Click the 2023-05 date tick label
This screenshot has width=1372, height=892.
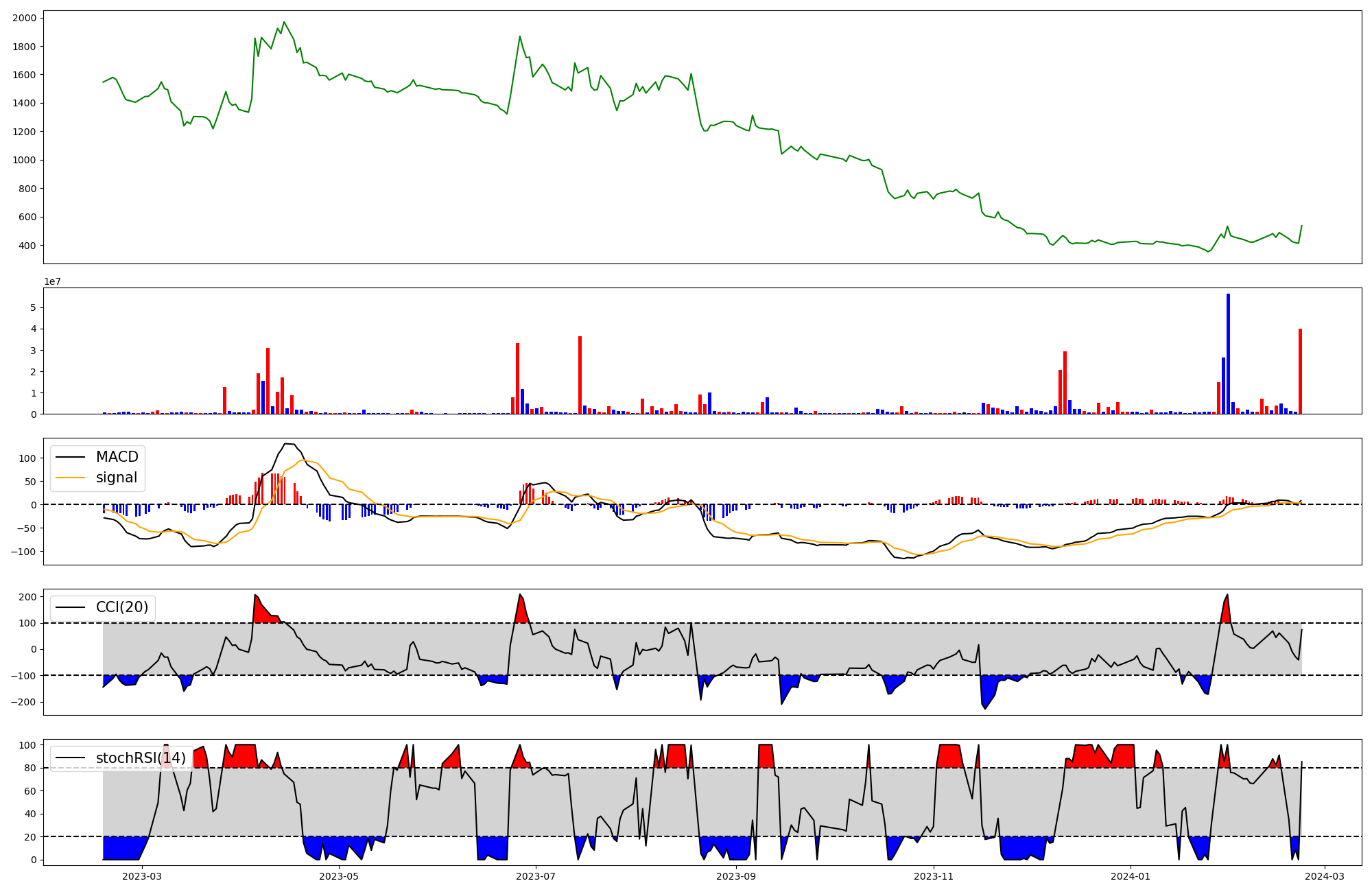pos(339,876)
